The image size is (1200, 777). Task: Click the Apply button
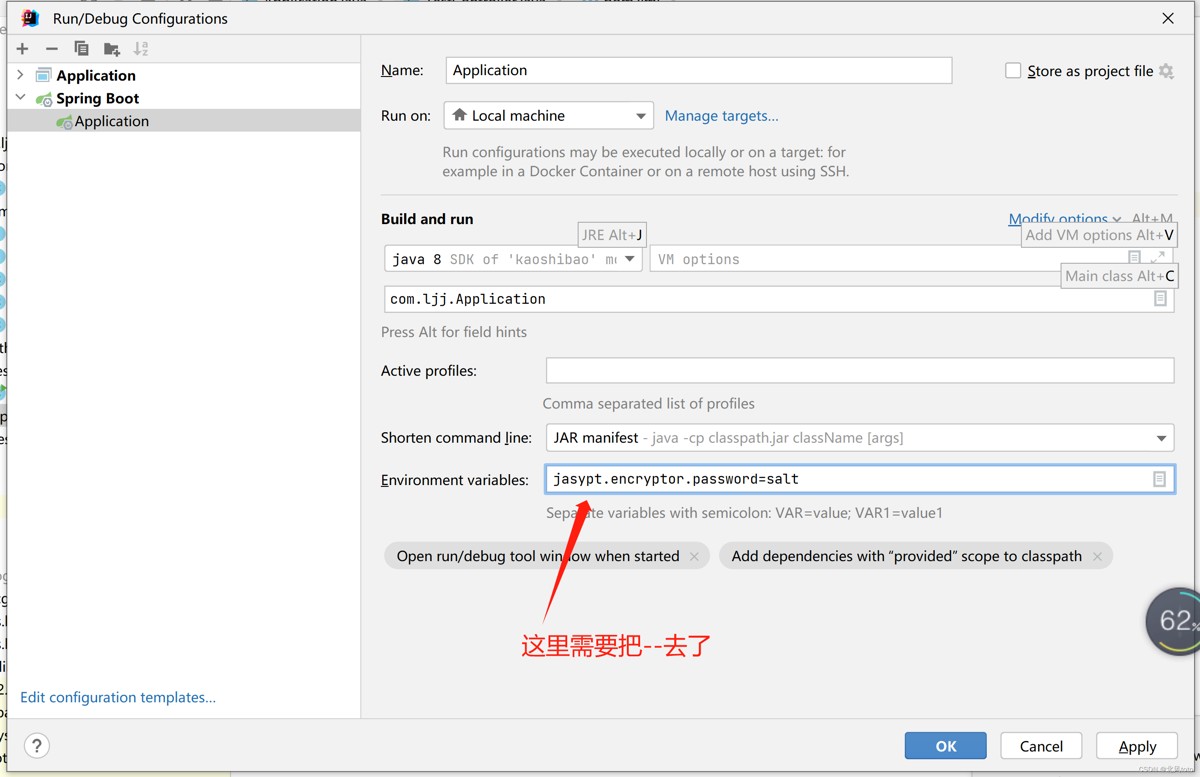point(1137,746)
